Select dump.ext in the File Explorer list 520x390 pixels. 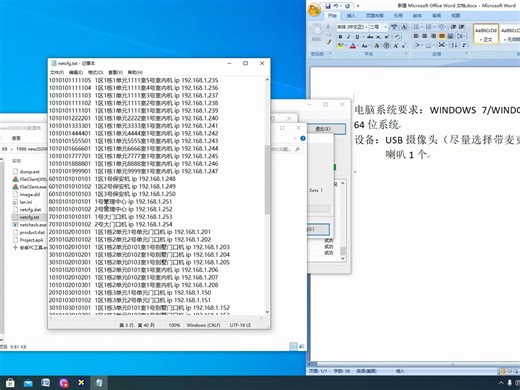tap(29, 171)
